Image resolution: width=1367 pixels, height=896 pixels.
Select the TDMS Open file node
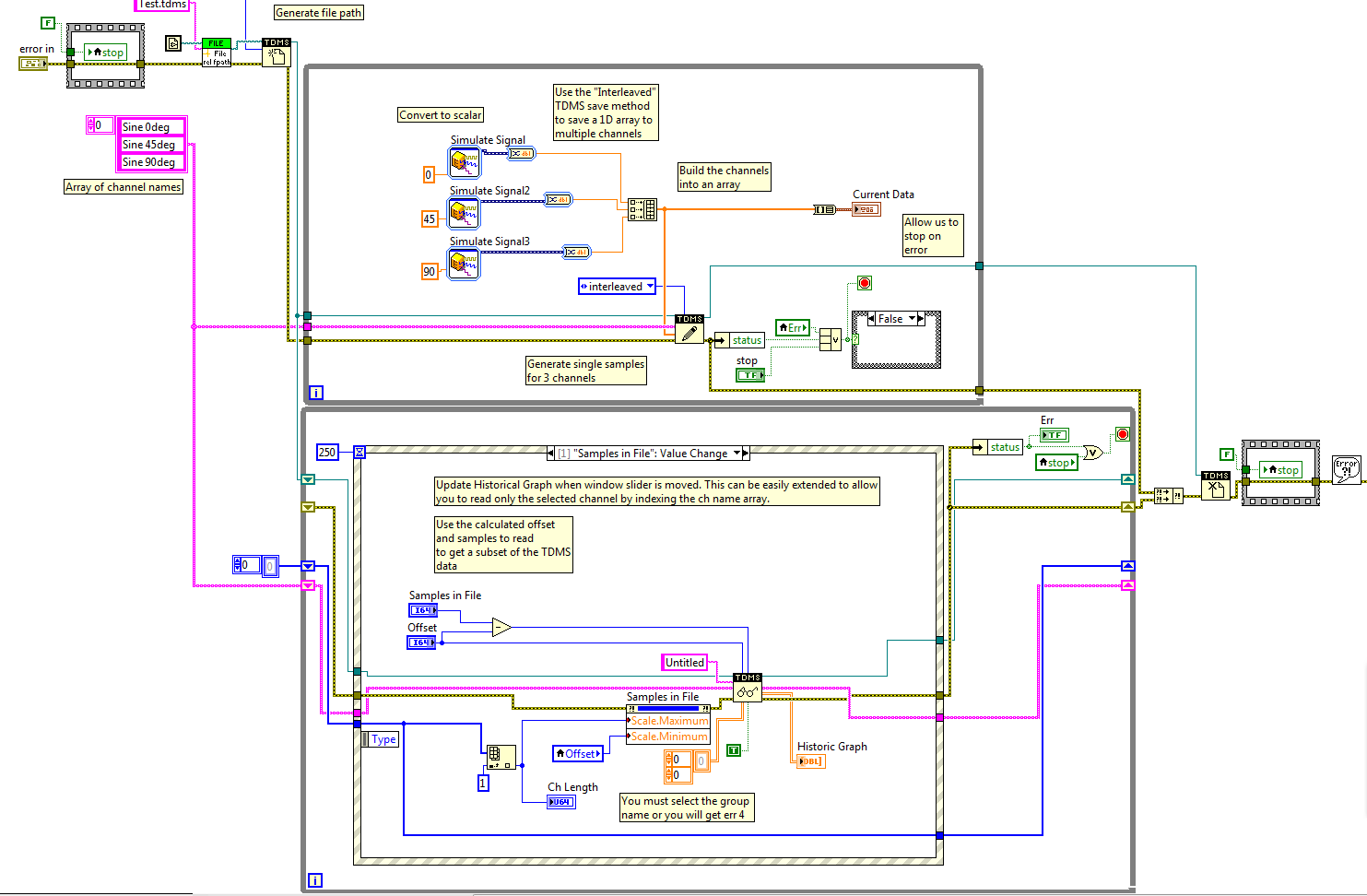pyautogui.click(x=277, y=53)
